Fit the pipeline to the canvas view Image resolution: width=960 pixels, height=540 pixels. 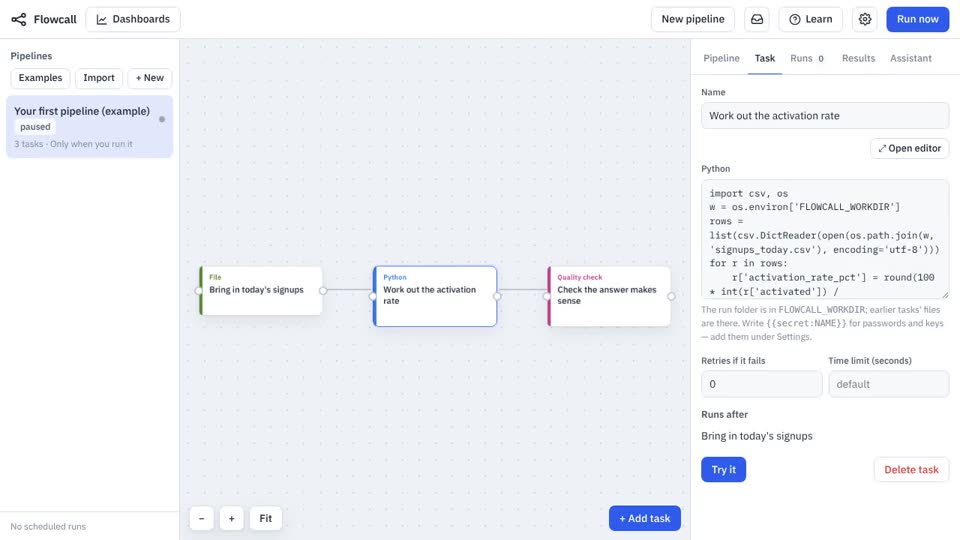(x=266, y=519)
